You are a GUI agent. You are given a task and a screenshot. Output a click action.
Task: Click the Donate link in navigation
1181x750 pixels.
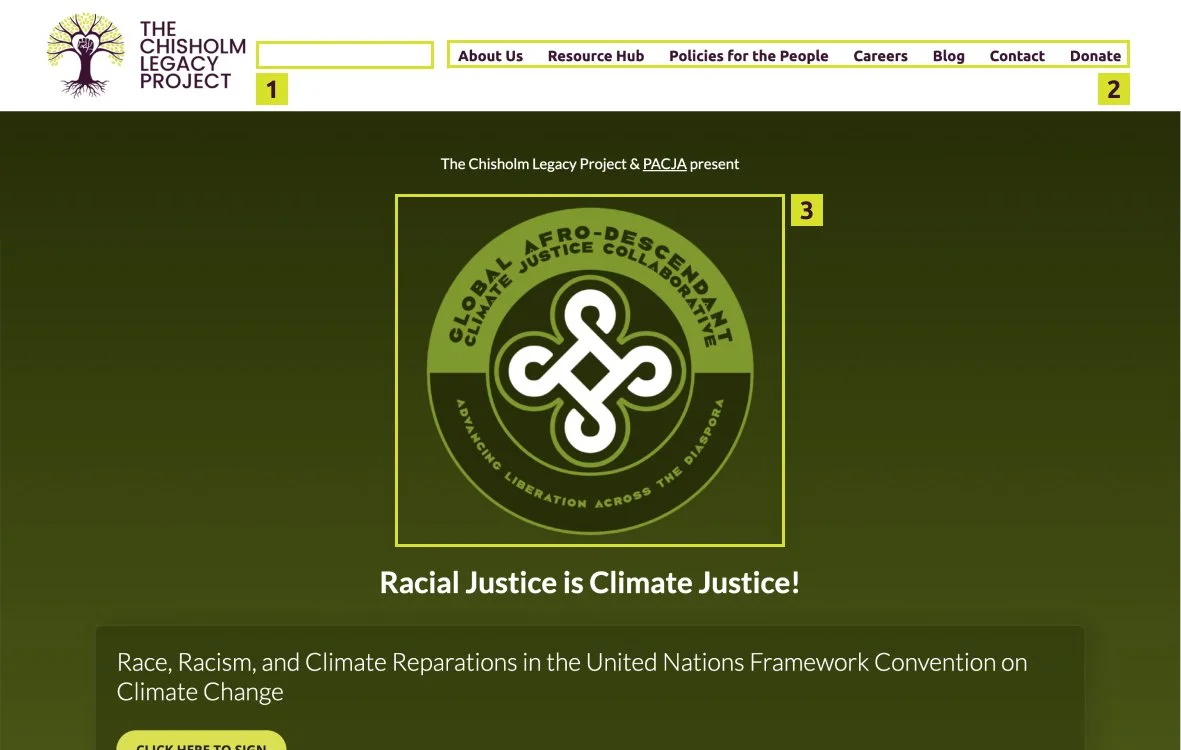pyautogui.click(x=1095, y=56)
